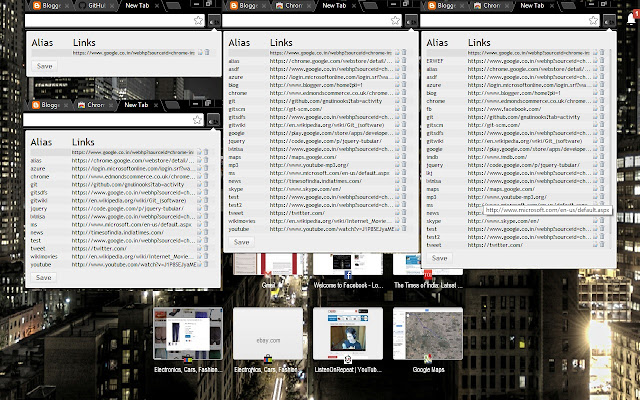640x400 pixels.
Task: Open Welcome to Facebook thumbnail
Action: point(348,264)
